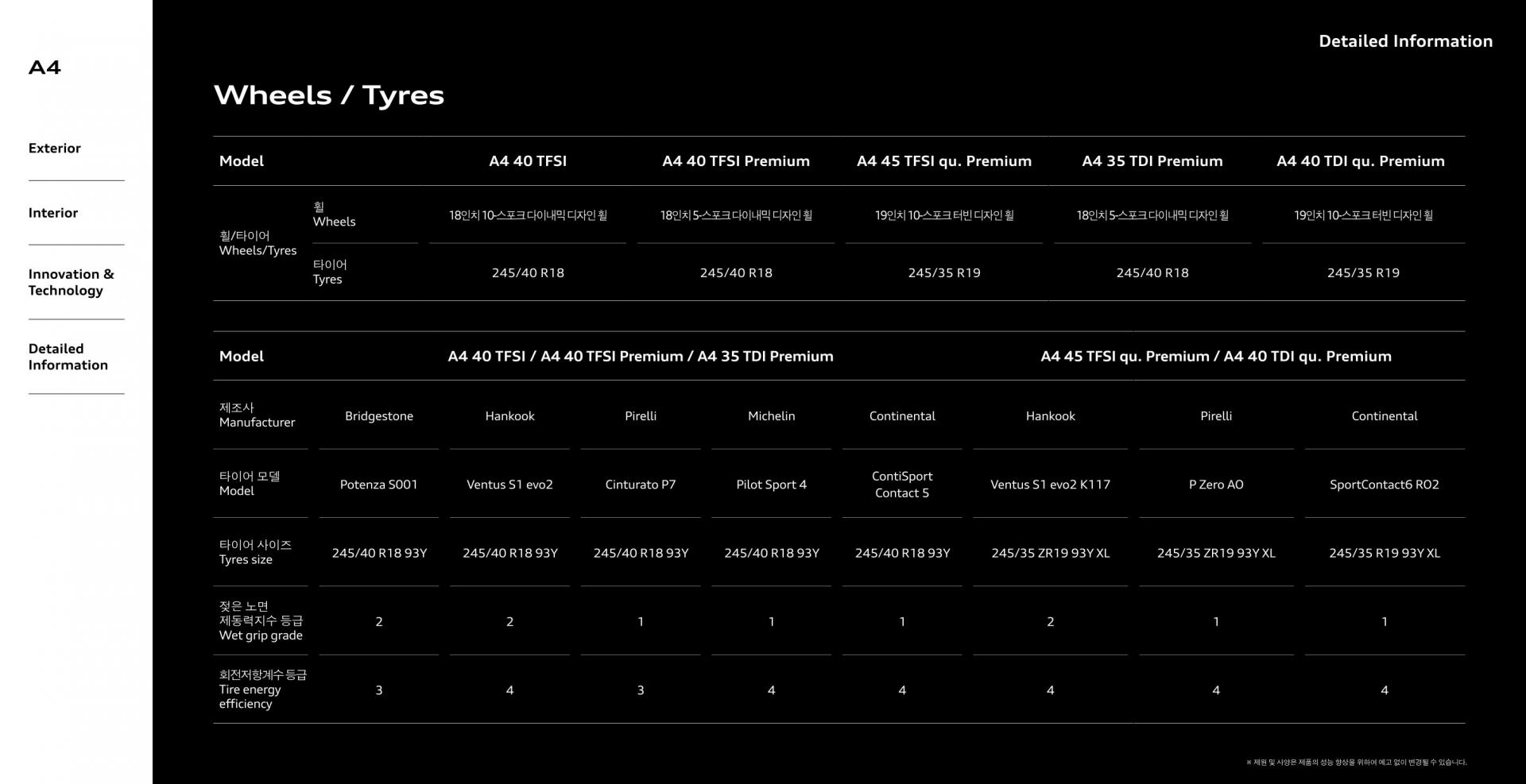Click the 제조사 Manufacturer row label

click(257, 415)
